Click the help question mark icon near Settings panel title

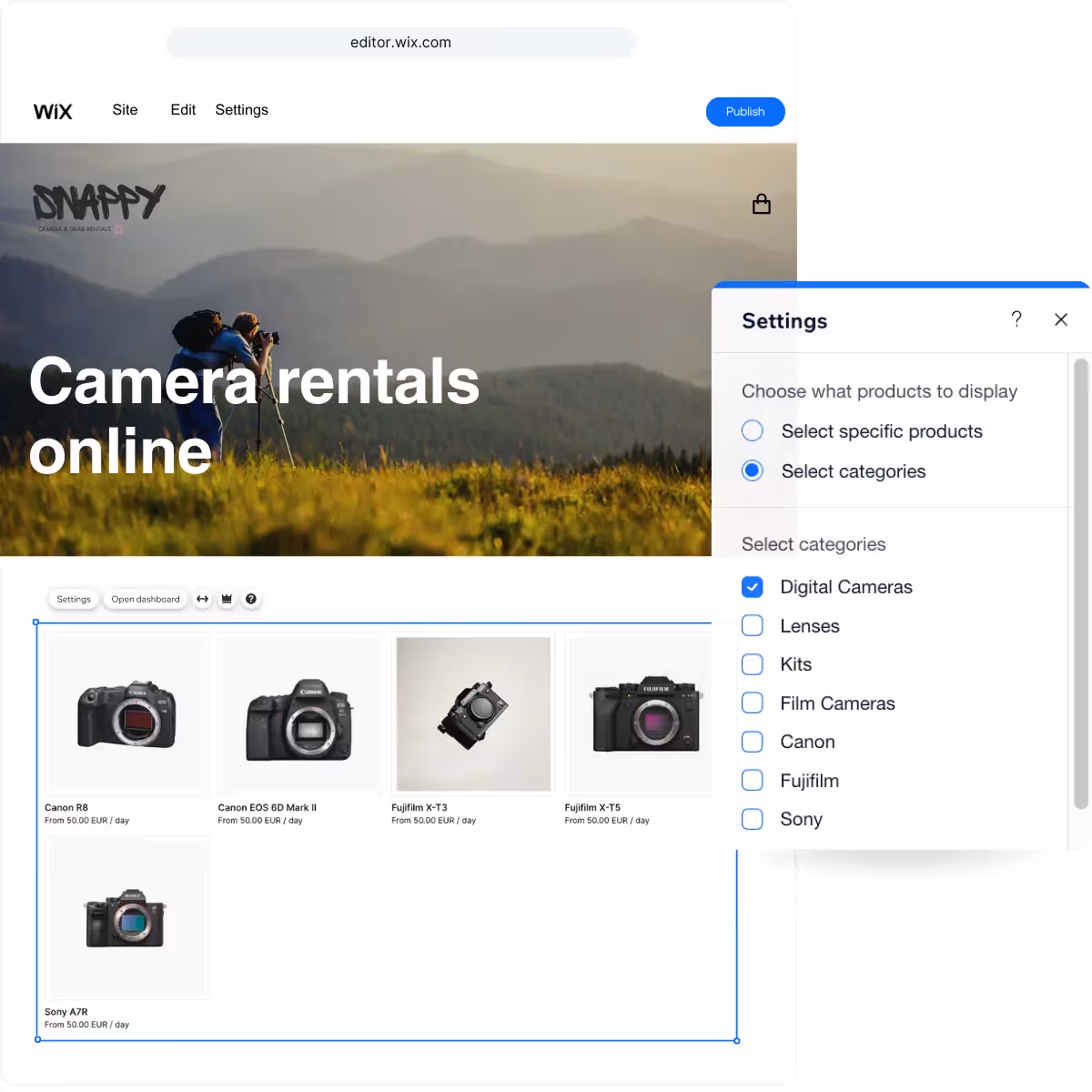(1016, 319)
